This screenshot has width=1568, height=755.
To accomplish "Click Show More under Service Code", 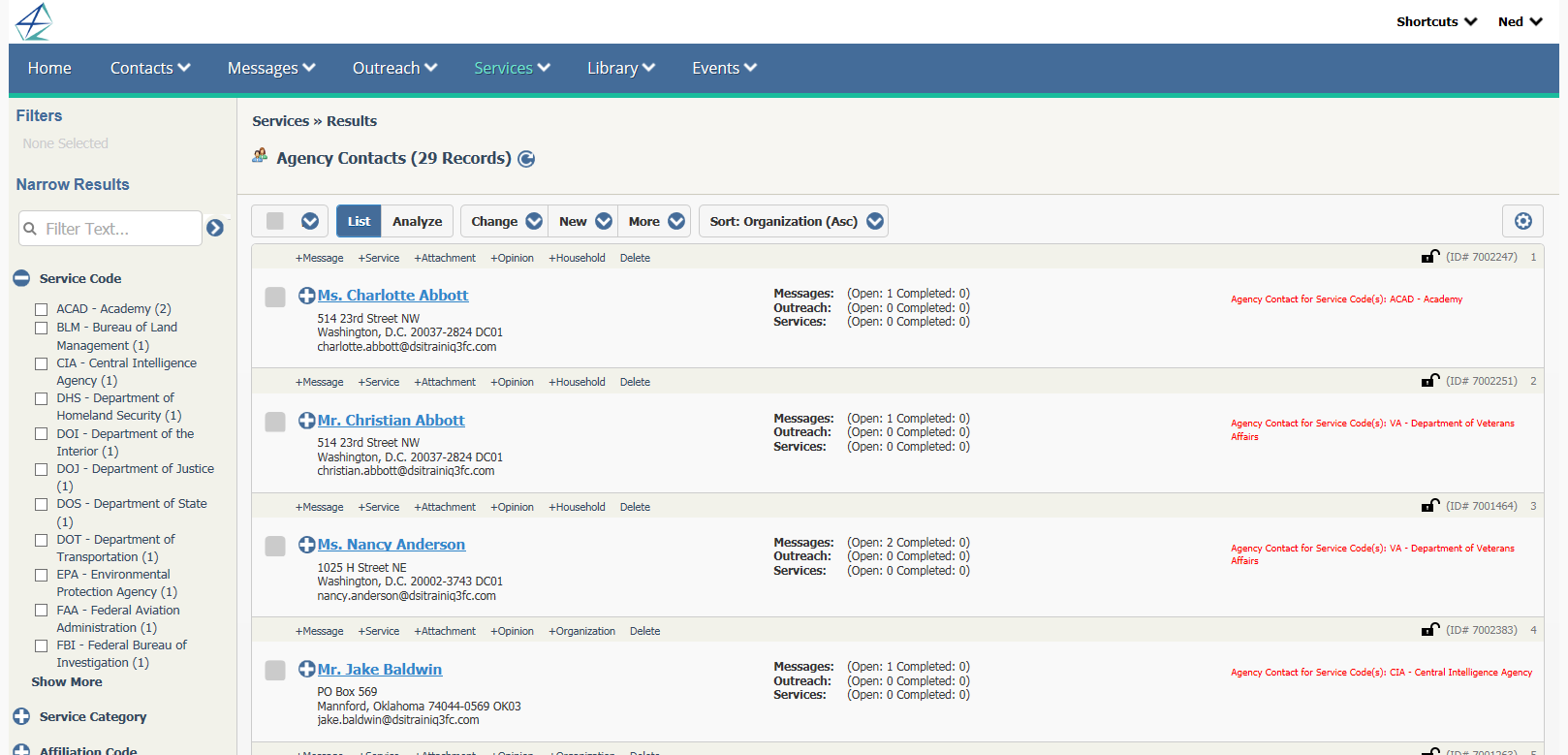I will (x=66, y=681).
